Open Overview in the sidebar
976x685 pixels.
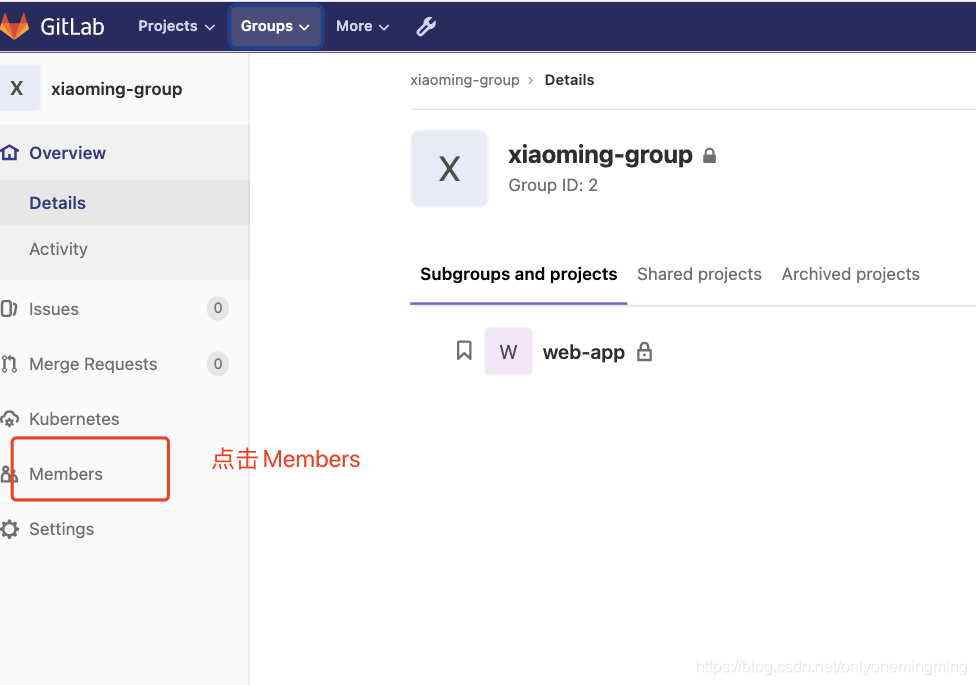124,153
